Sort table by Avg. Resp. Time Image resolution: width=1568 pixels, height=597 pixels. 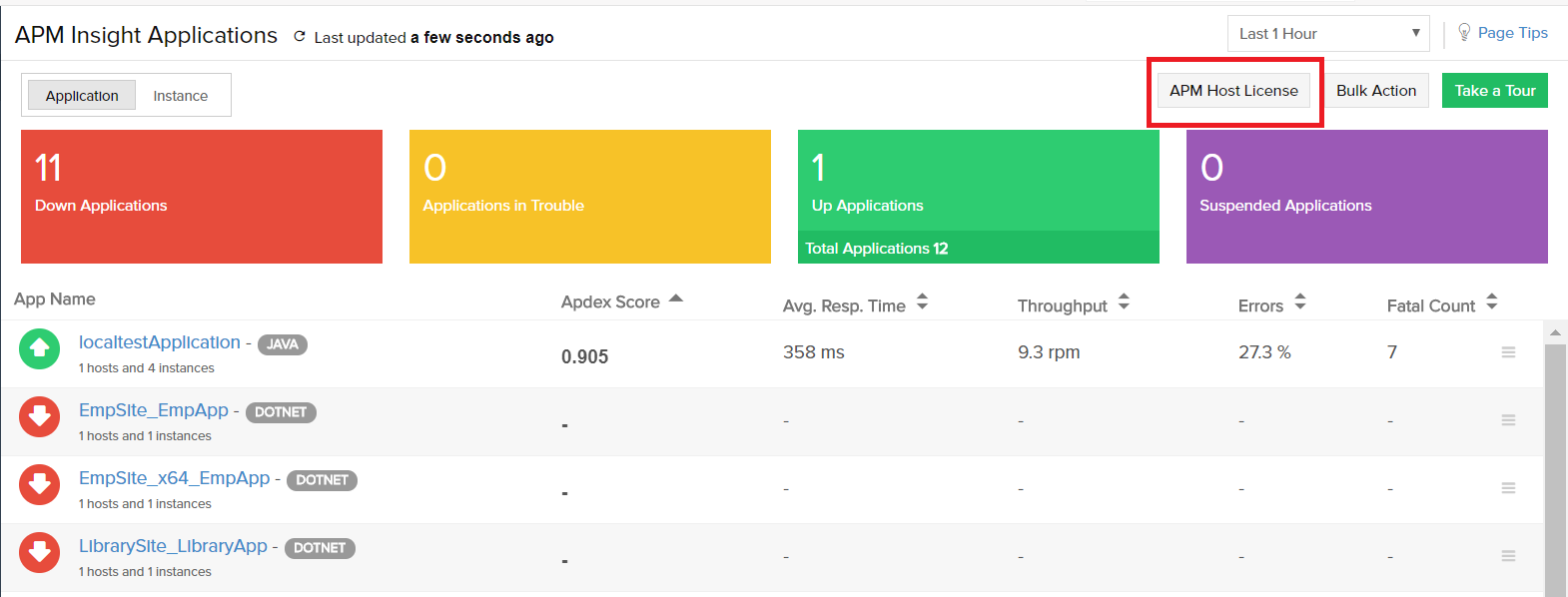[922, 301]
